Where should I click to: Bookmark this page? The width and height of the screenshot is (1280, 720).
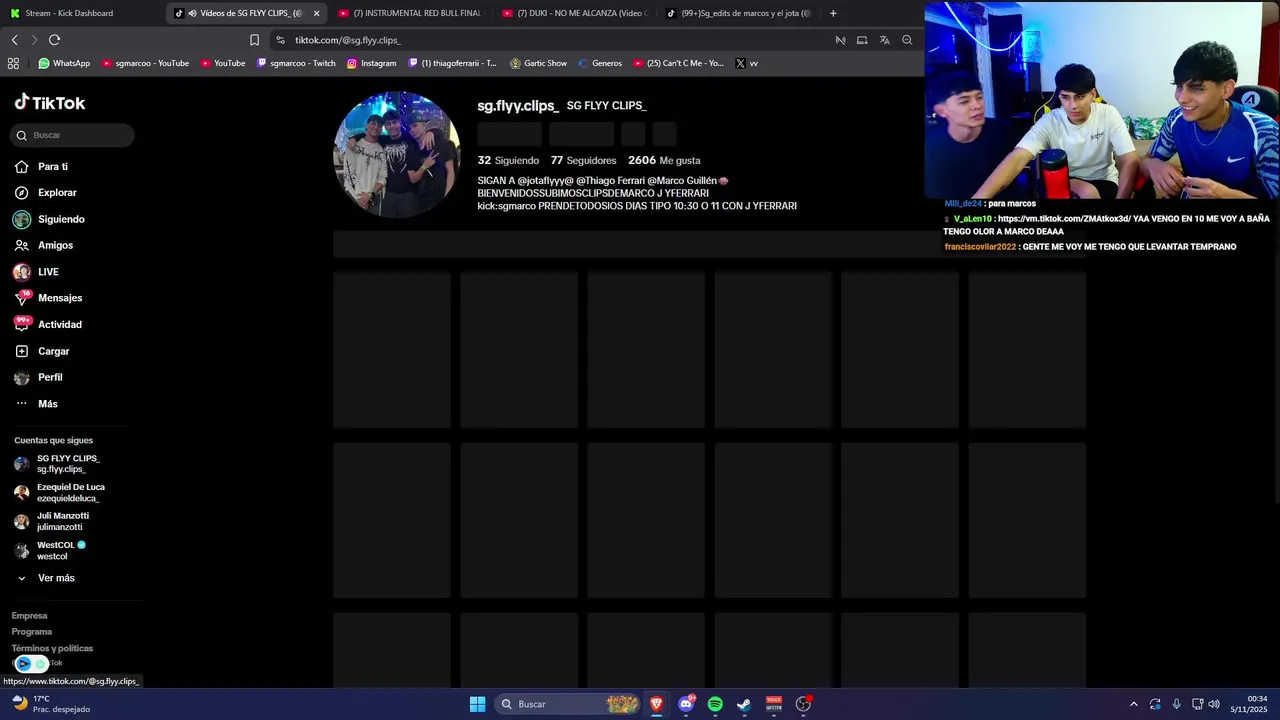[254, 40]
